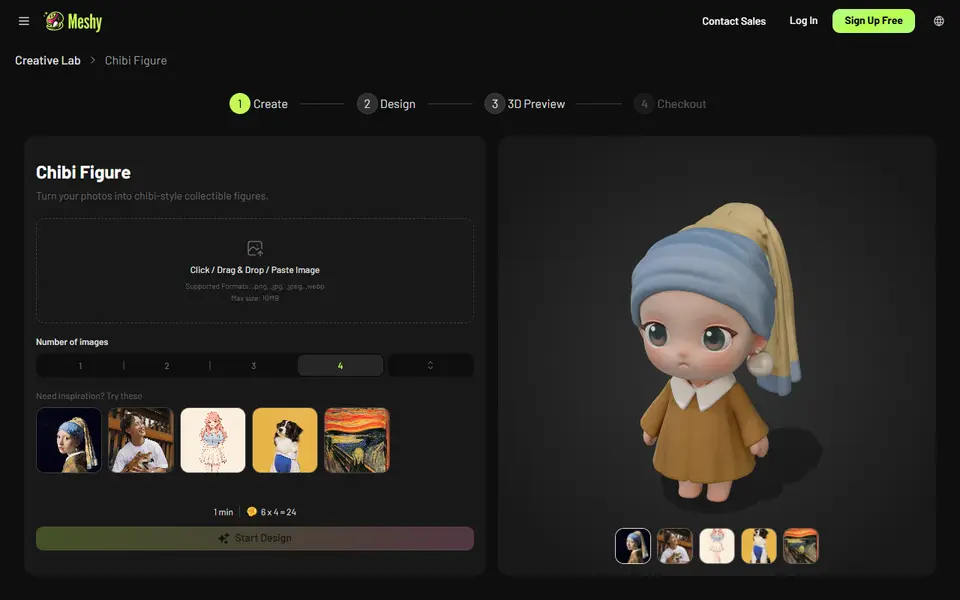The width and height of the screenshot is (960, 600).
Task: Choose pink-haired anime girl inspiration image
Action: point(213,440)
